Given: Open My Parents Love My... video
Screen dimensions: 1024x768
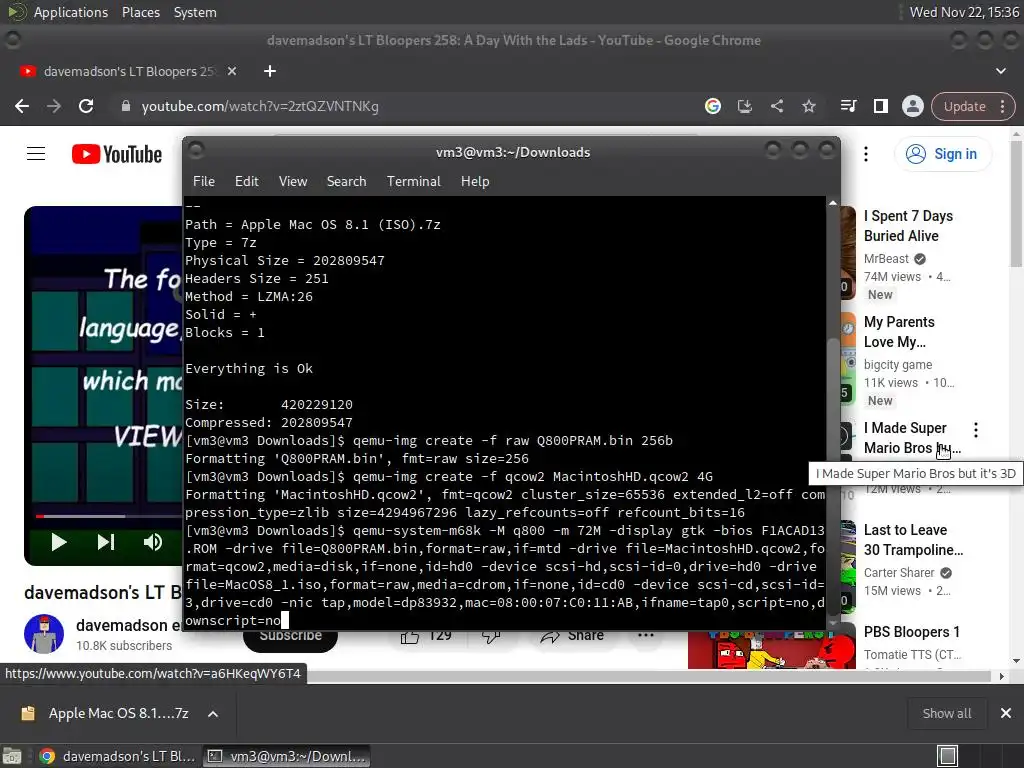Looking at the screenshot, I should 899,332.
